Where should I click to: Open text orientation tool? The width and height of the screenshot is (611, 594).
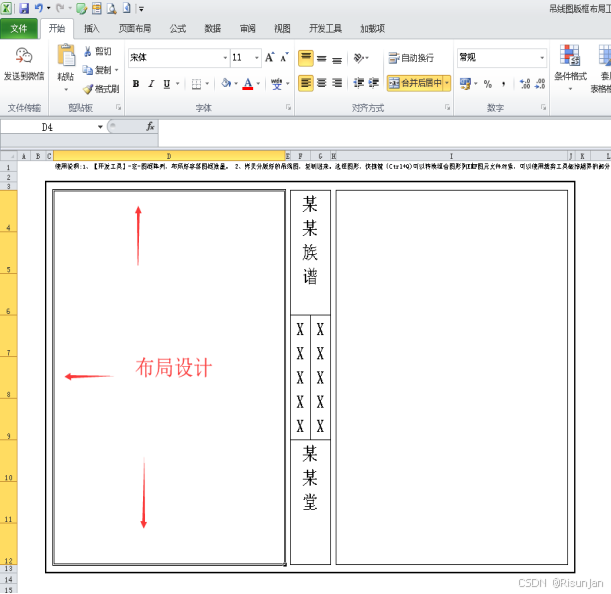tap(359, 58)
